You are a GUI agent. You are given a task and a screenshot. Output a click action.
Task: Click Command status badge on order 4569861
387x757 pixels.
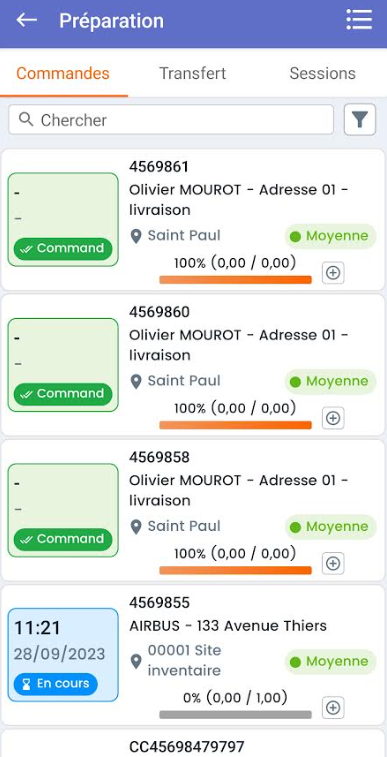[x=63, y=249]
